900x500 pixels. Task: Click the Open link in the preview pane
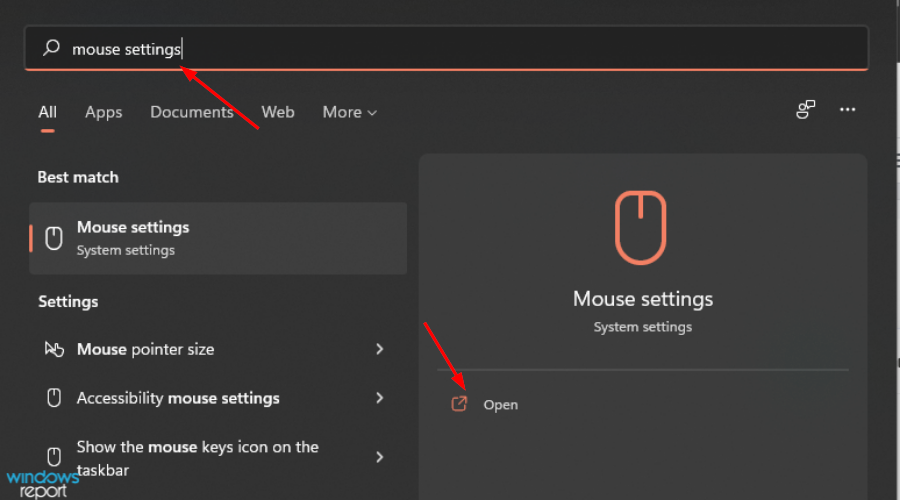coord(500,405)
